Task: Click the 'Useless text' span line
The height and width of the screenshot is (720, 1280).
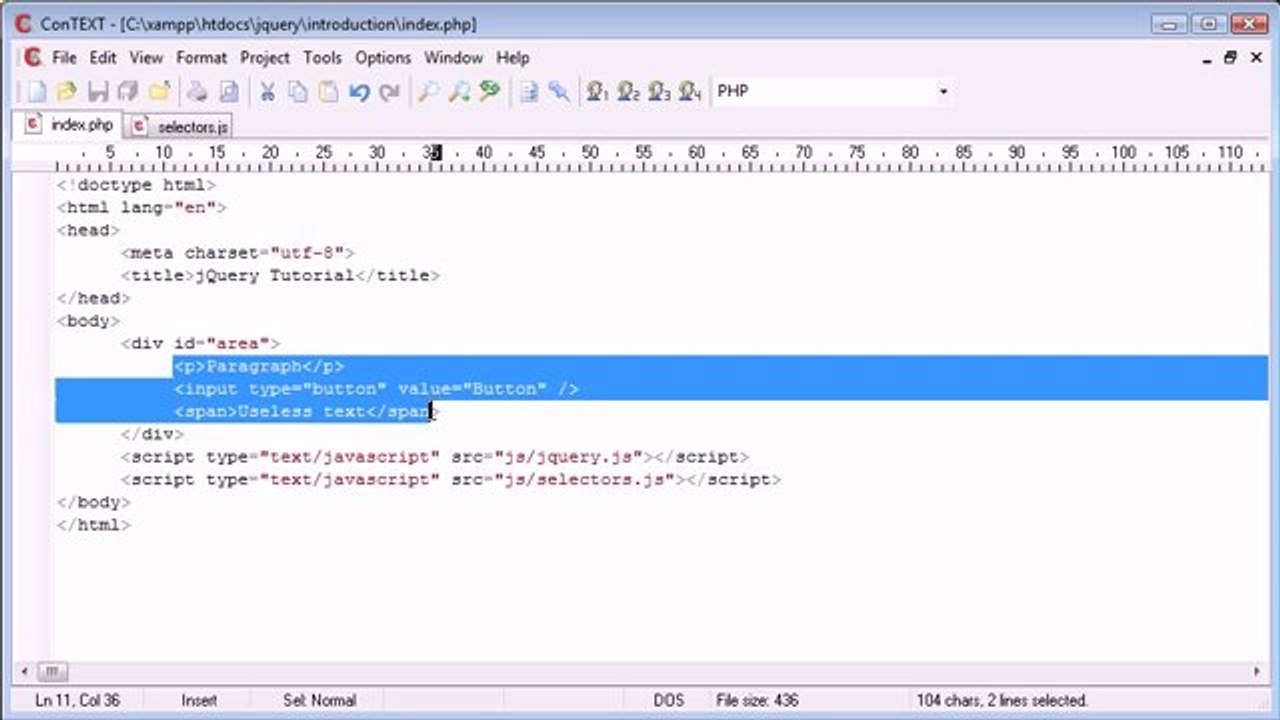Action: pos(306,411)
